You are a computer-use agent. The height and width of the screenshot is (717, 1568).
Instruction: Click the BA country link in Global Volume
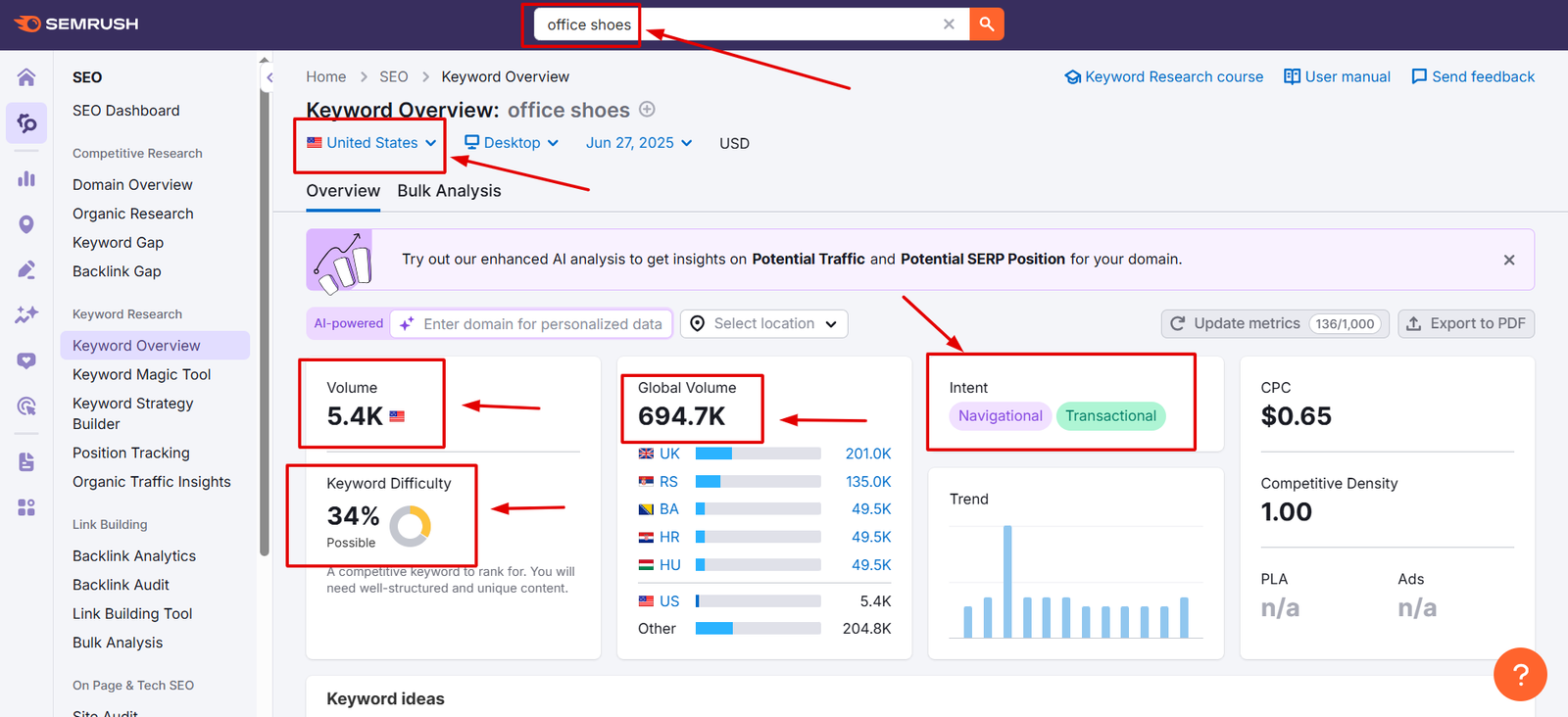669,509
